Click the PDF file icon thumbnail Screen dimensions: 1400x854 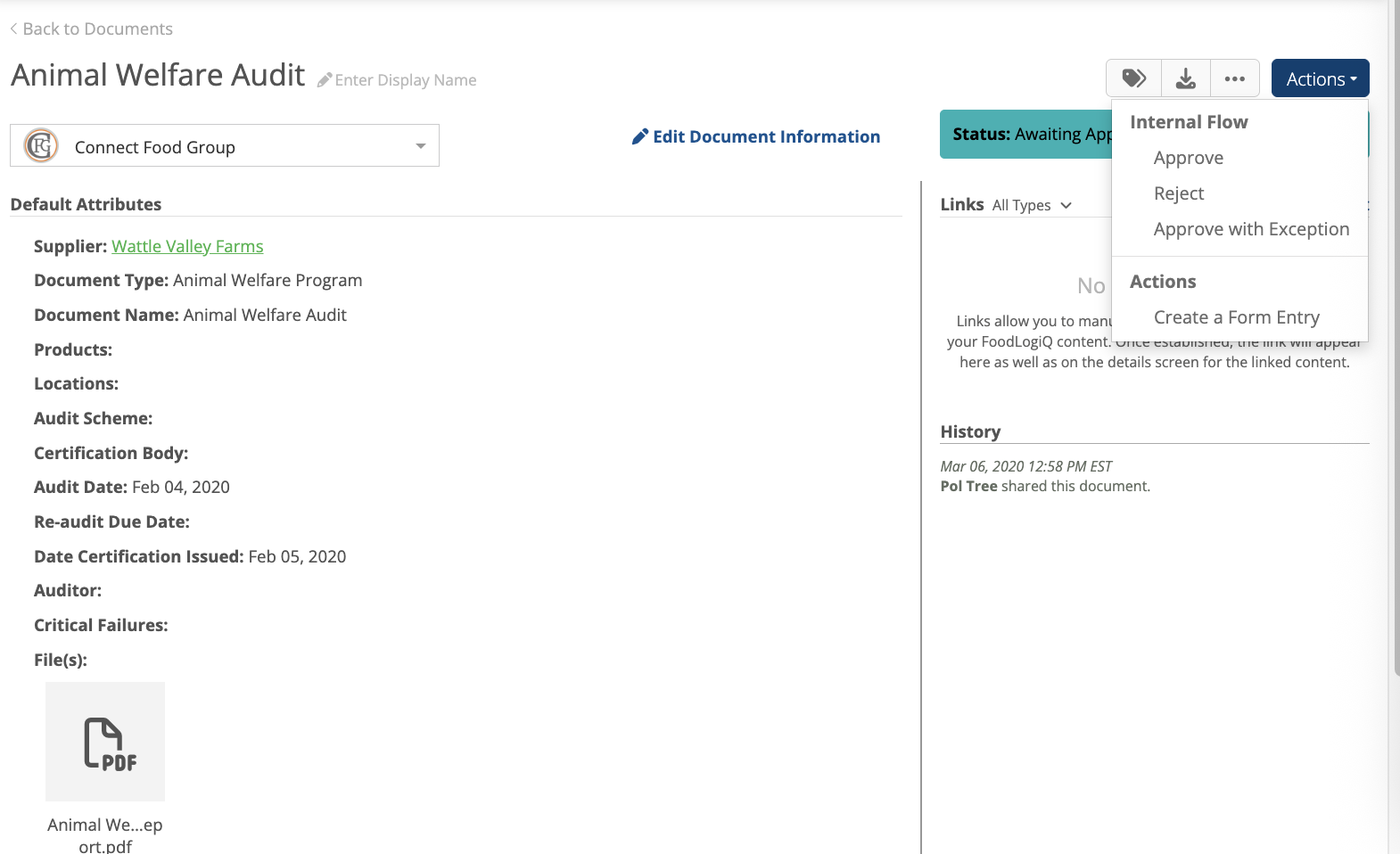pos(105,742)
